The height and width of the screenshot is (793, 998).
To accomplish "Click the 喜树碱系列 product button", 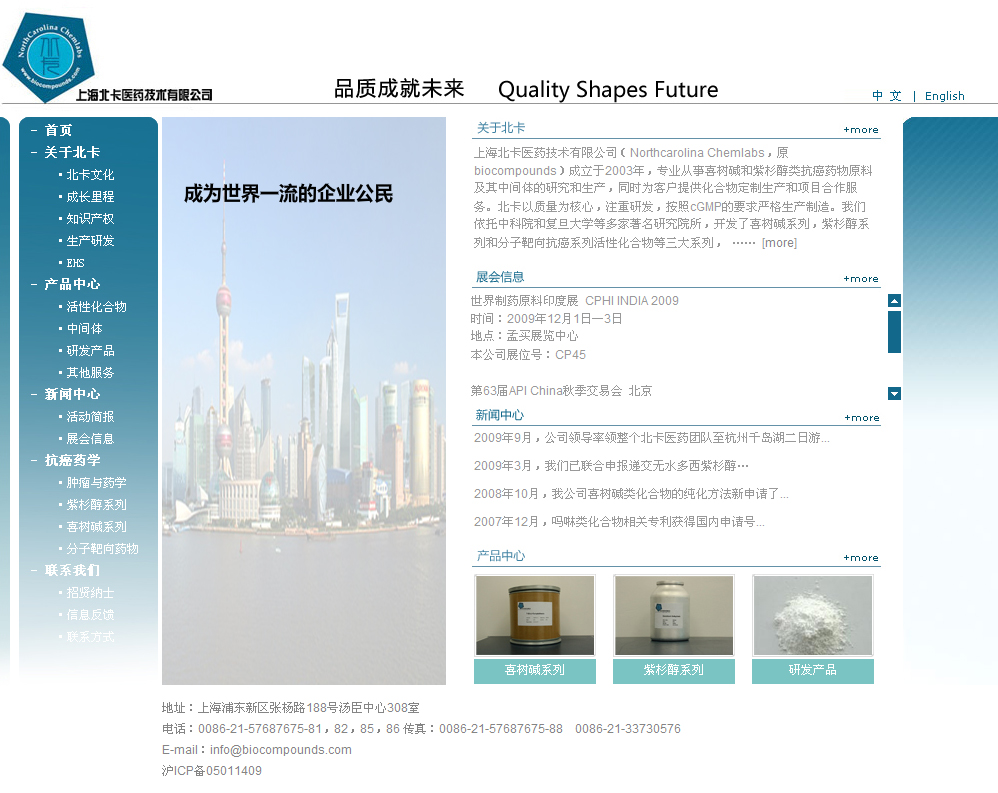I will coord(535,671).
